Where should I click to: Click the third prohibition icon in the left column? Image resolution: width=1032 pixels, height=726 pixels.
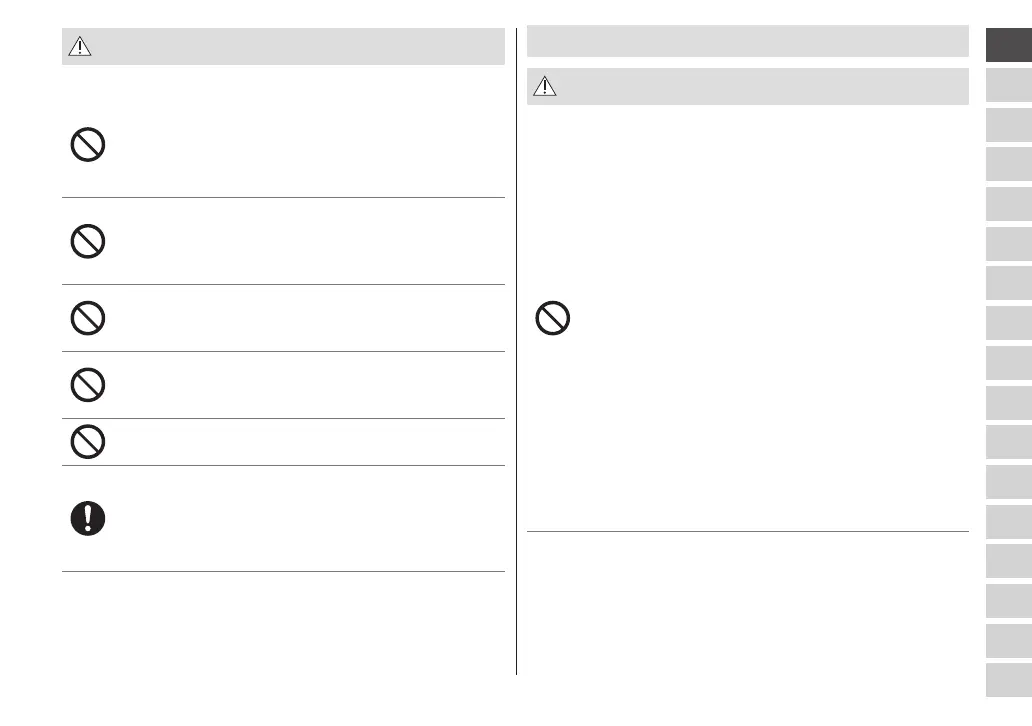click(x=88, y=318)
